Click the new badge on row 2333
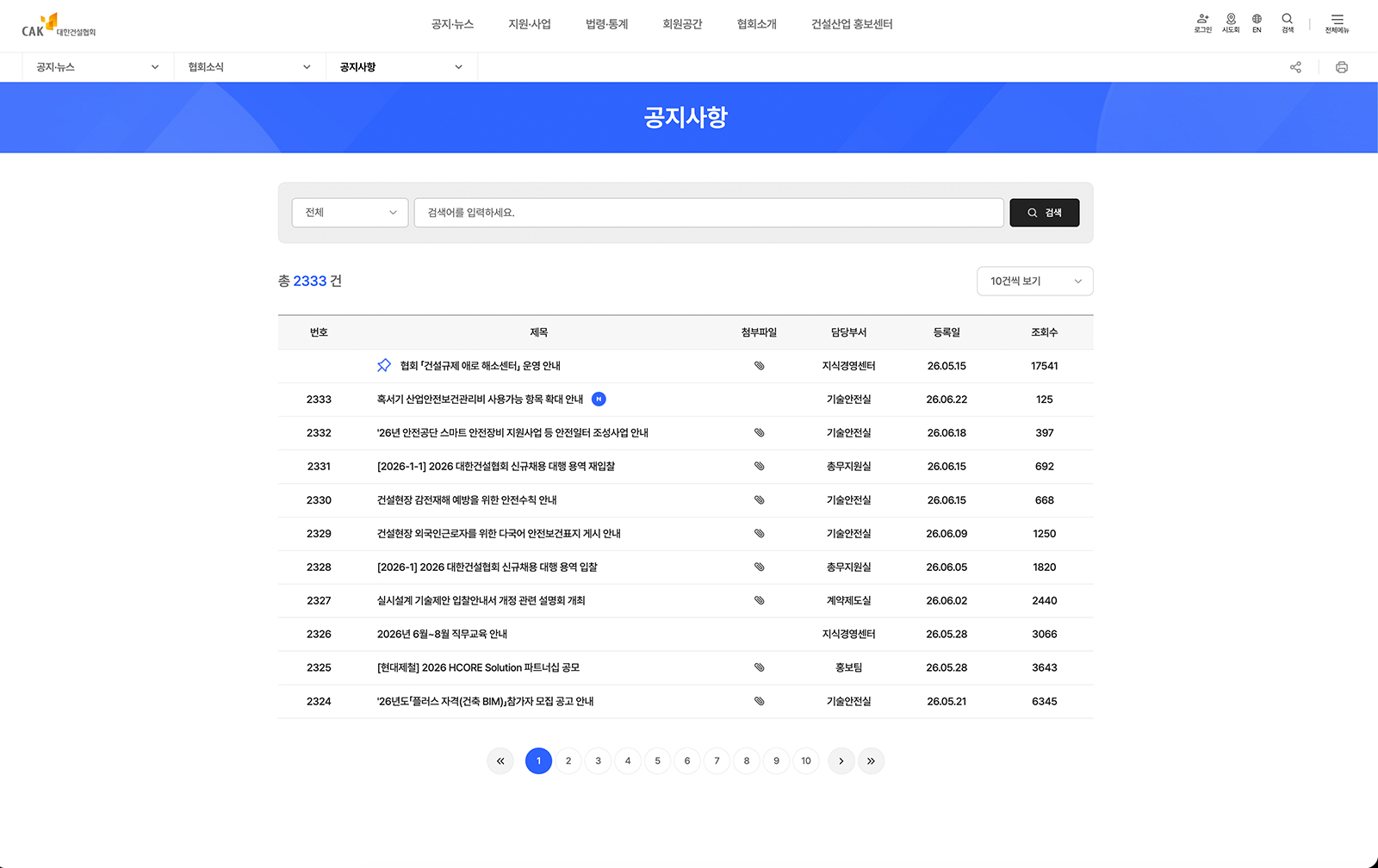 [x=599, y=400]
